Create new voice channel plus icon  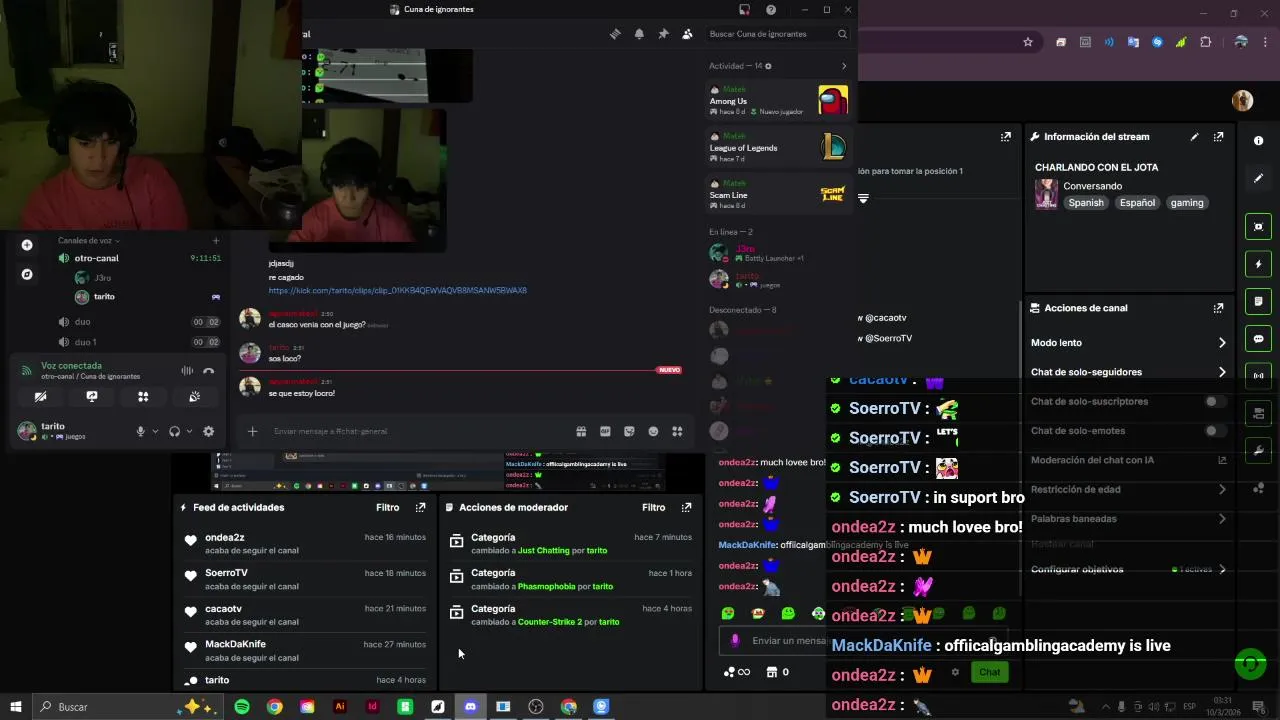(x=215, y=241)
